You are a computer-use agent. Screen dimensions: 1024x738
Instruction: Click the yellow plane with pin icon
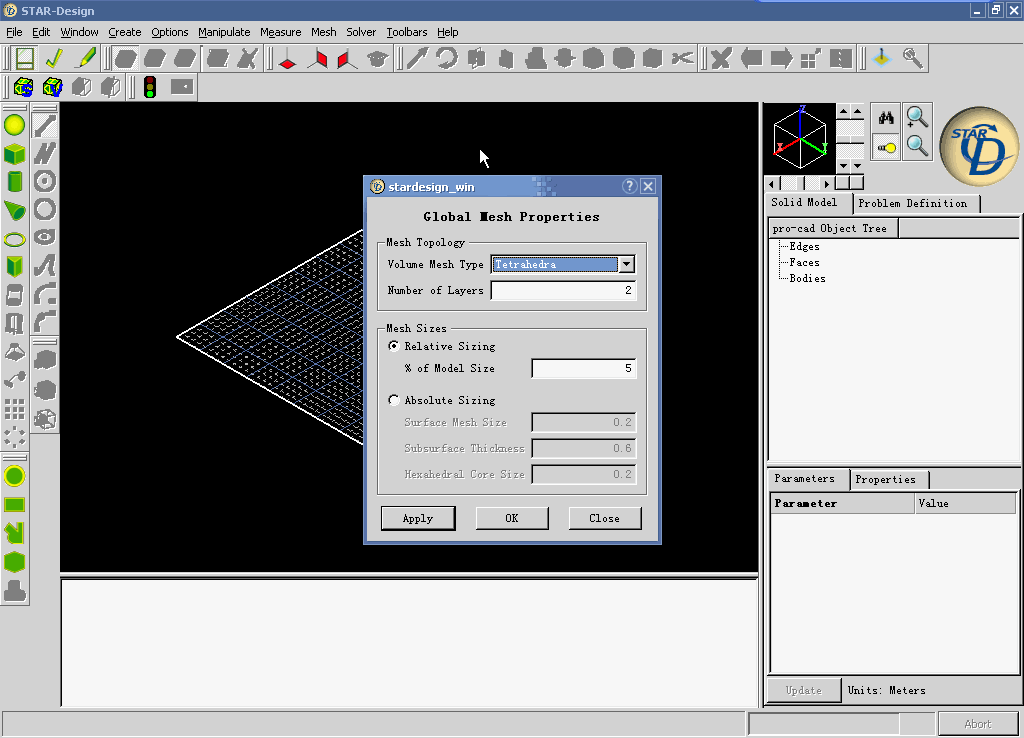tap(882, 58)
